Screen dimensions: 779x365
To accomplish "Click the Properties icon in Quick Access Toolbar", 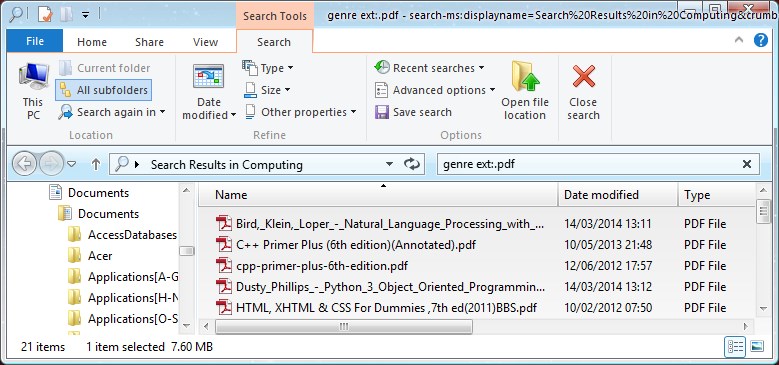I will tap(45, 14).
